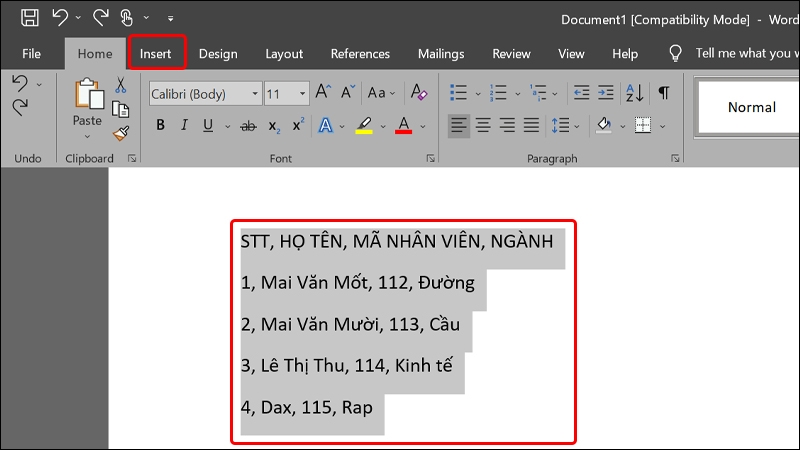This screenshot has height=450, width=800.
Task: Open the Mailings tab
Action: 441,54
